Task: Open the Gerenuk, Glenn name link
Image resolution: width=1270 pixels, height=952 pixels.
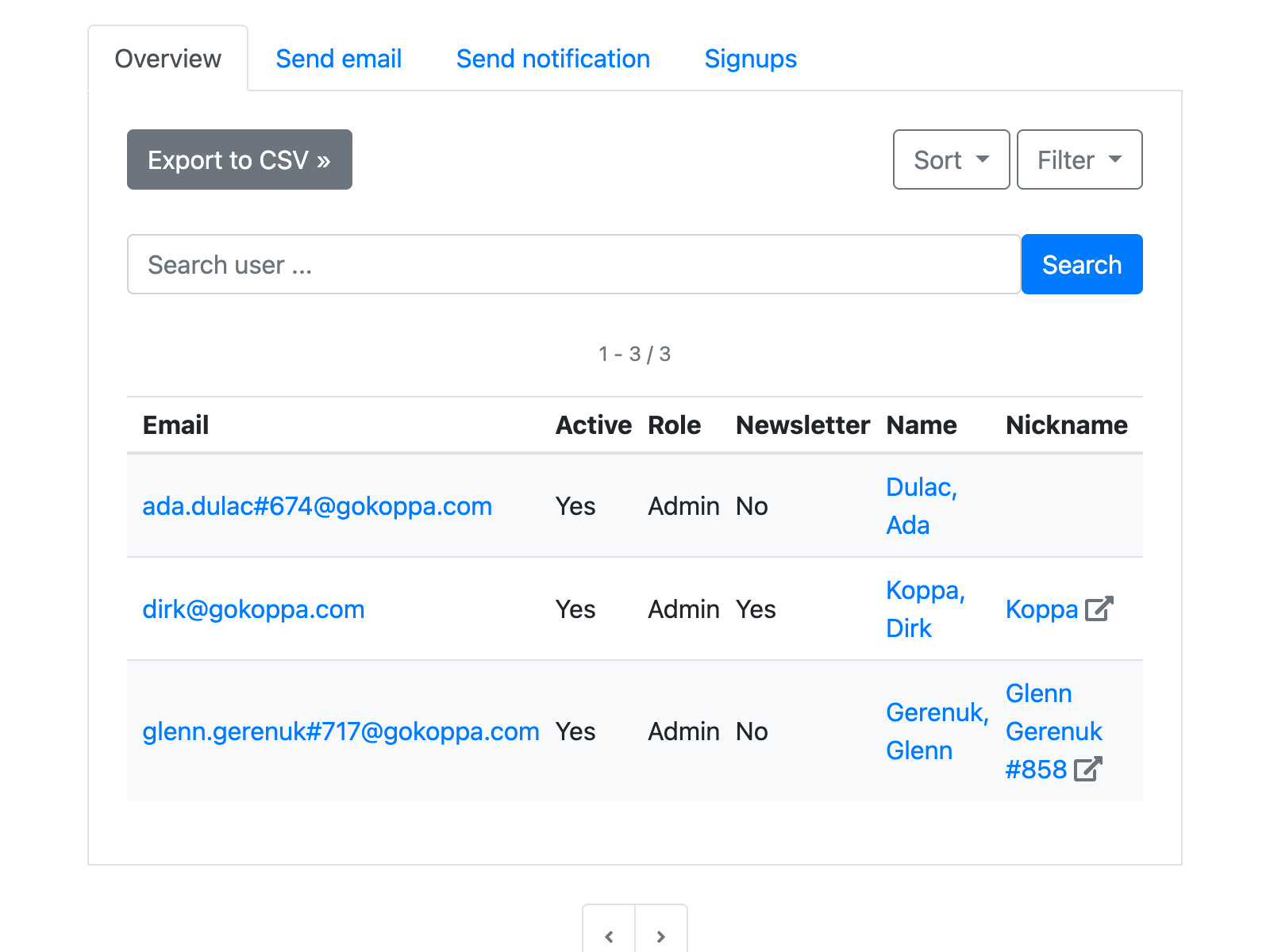Action: pos(937,731)
